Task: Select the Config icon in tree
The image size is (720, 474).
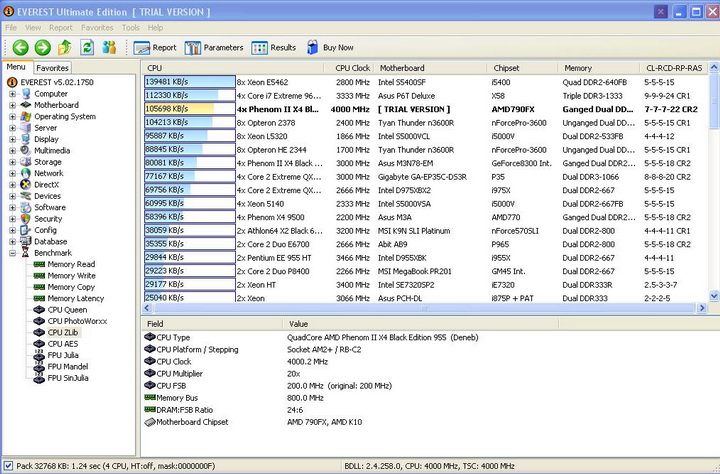Action: (x=26, y=230)
